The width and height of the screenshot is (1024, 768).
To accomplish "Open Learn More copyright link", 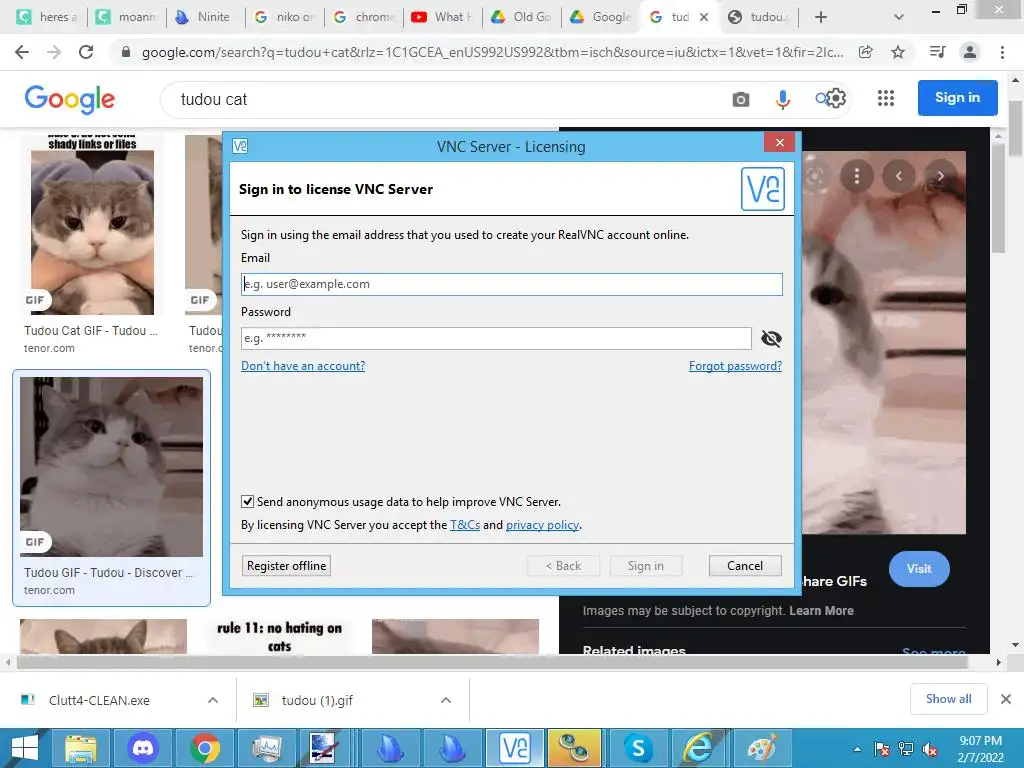I will pos(821,611).
